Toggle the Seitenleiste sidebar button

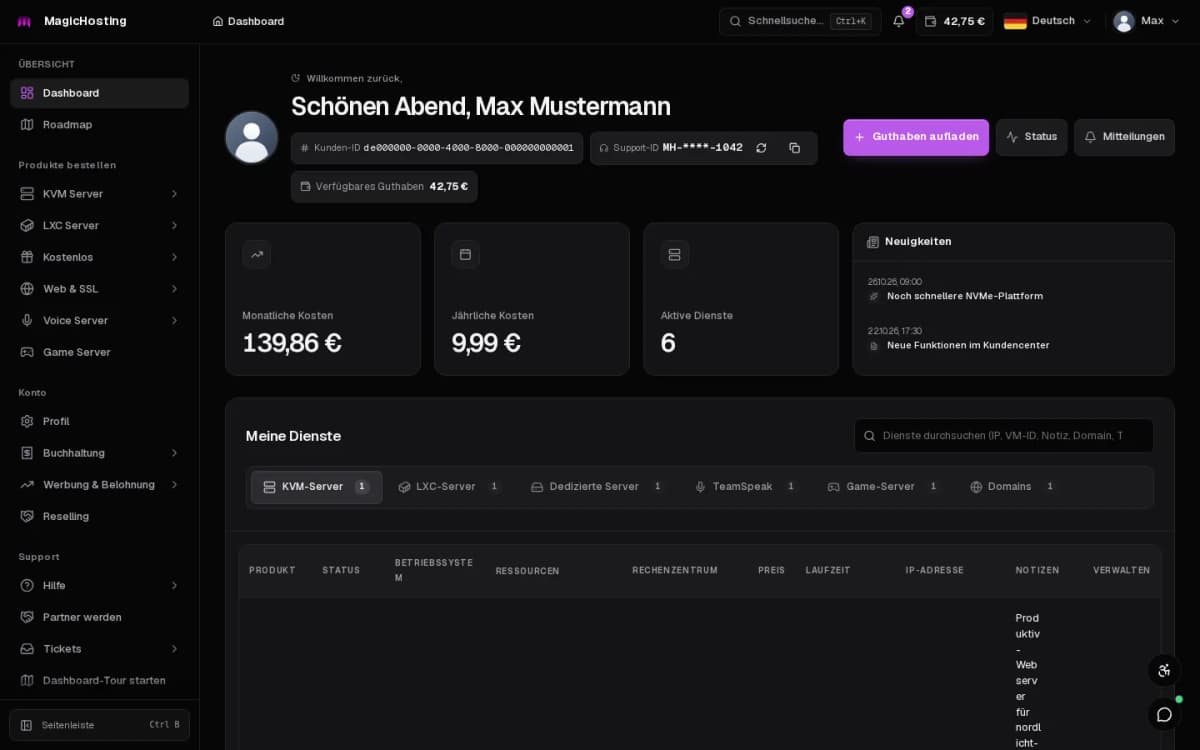pos(99,725)
